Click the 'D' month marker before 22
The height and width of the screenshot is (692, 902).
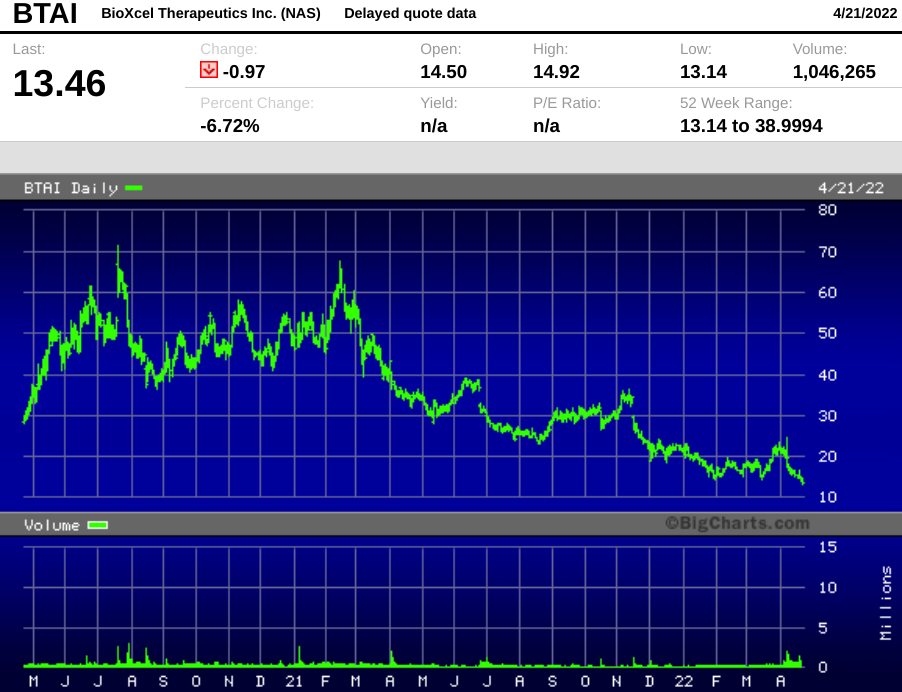point(649,682)
